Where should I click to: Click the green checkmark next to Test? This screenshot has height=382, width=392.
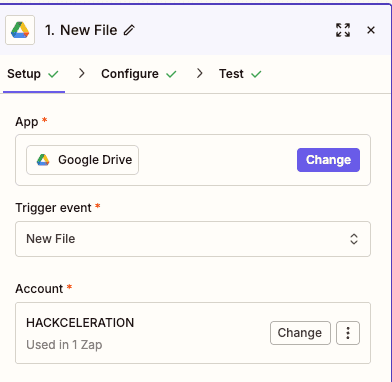point(256,74)
